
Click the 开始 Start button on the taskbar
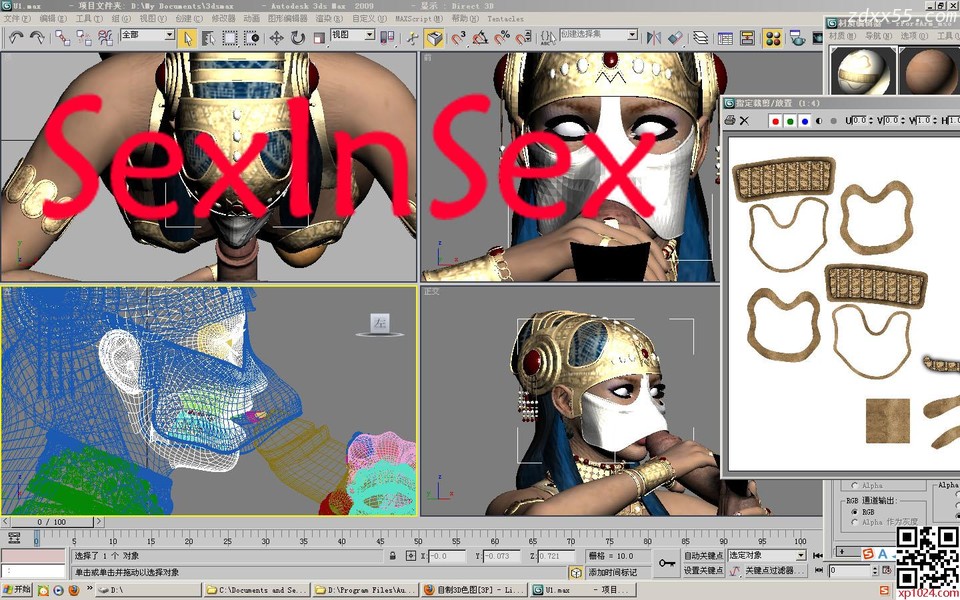pos(17,590)
